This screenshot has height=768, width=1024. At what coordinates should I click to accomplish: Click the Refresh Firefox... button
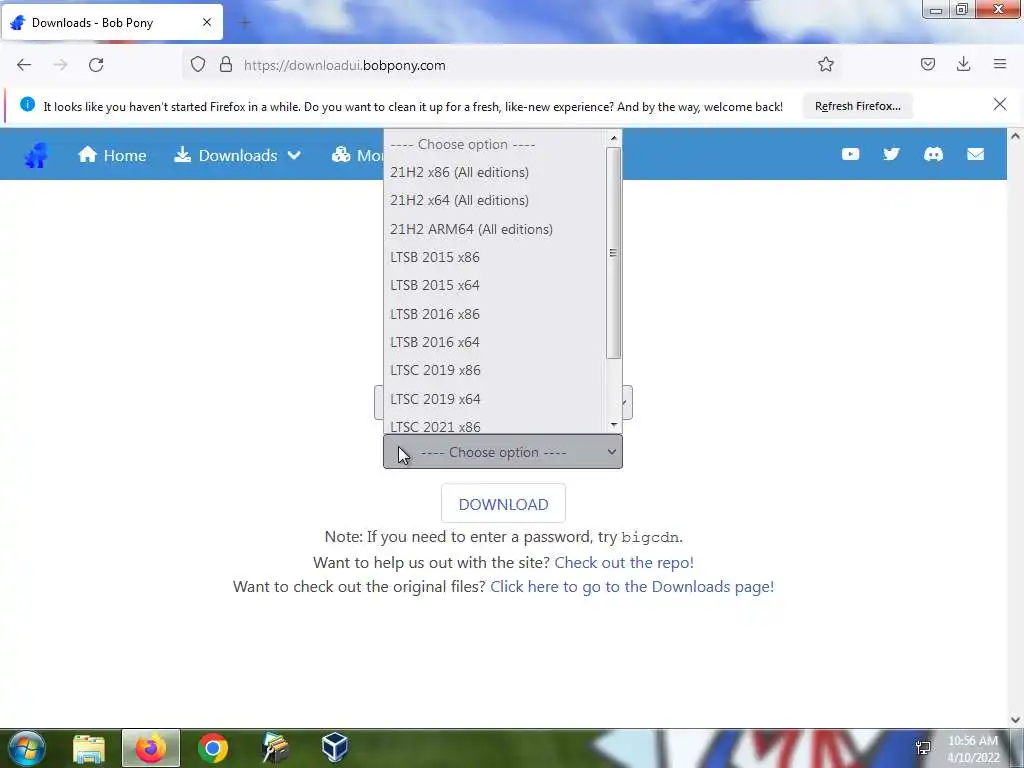pyautogui.click(x=857, y=106)
